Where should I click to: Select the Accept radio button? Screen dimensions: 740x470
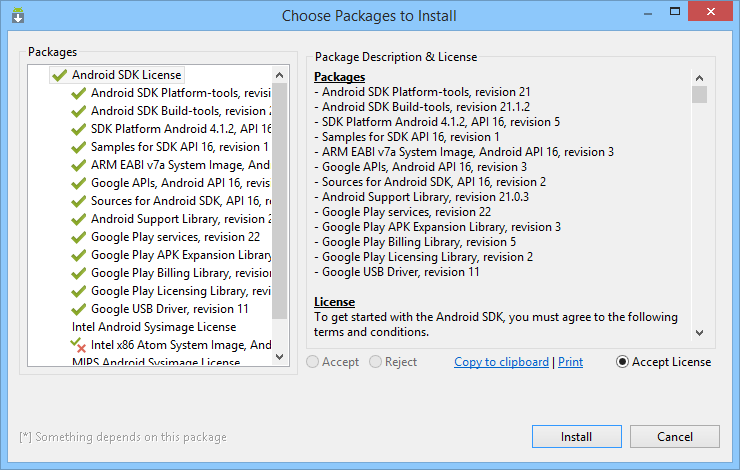[312, 362]
